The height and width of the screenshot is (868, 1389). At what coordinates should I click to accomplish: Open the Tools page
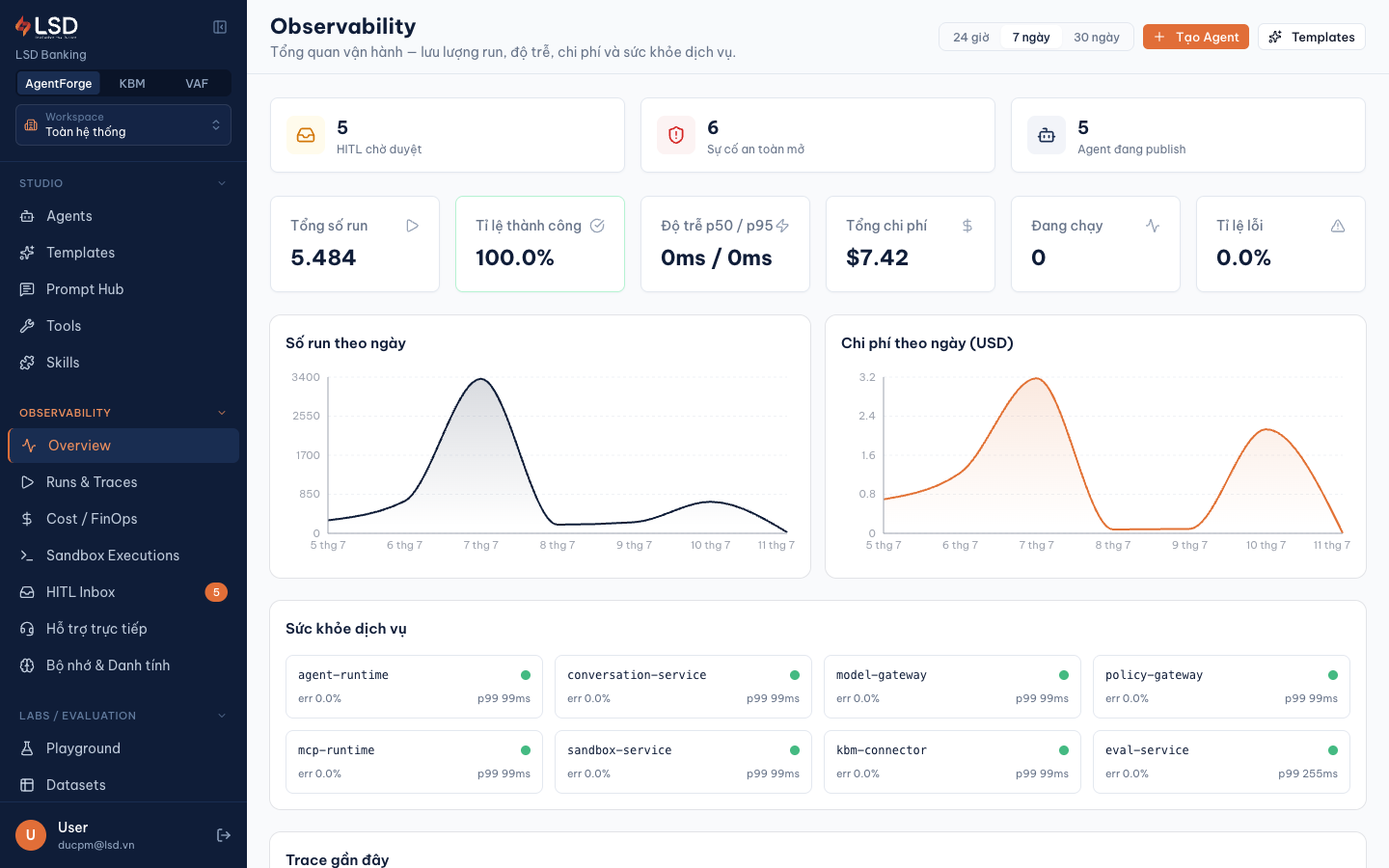[123, 326]
